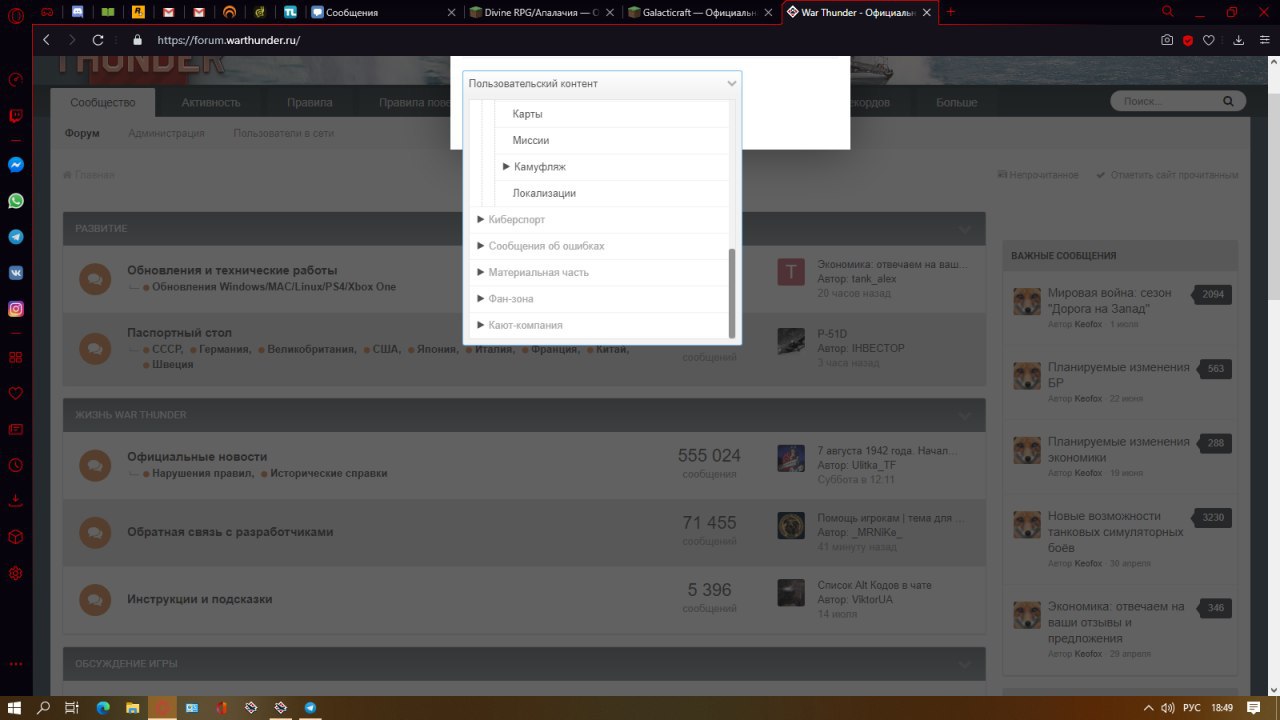Click the forum search input field
This screenshot has height=720, width=1280.
pyautogui.click(x=1165, y=101)
